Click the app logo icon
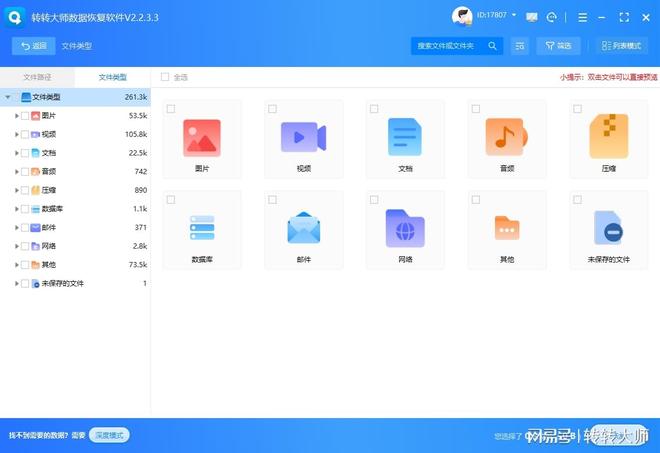This screenshot has height=453, width=660. pyautogui.click(x=14, y=17)
